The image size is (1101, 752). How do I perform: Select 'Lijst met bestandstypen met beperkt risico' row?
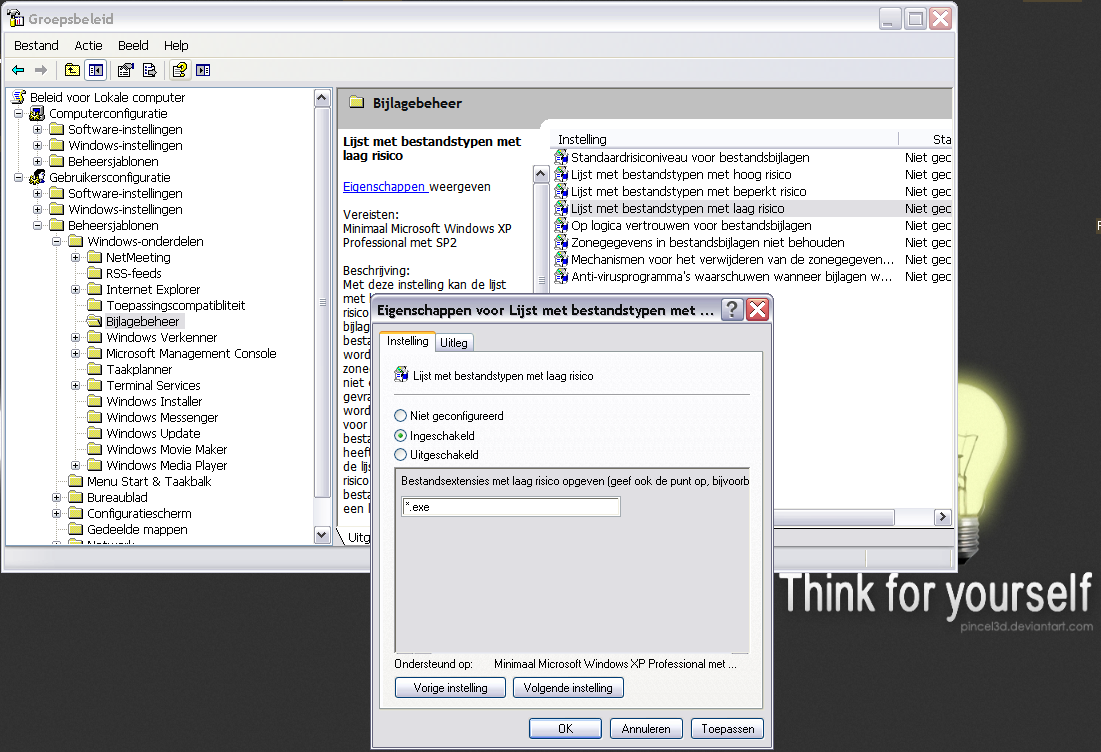[x=752, y=192]
